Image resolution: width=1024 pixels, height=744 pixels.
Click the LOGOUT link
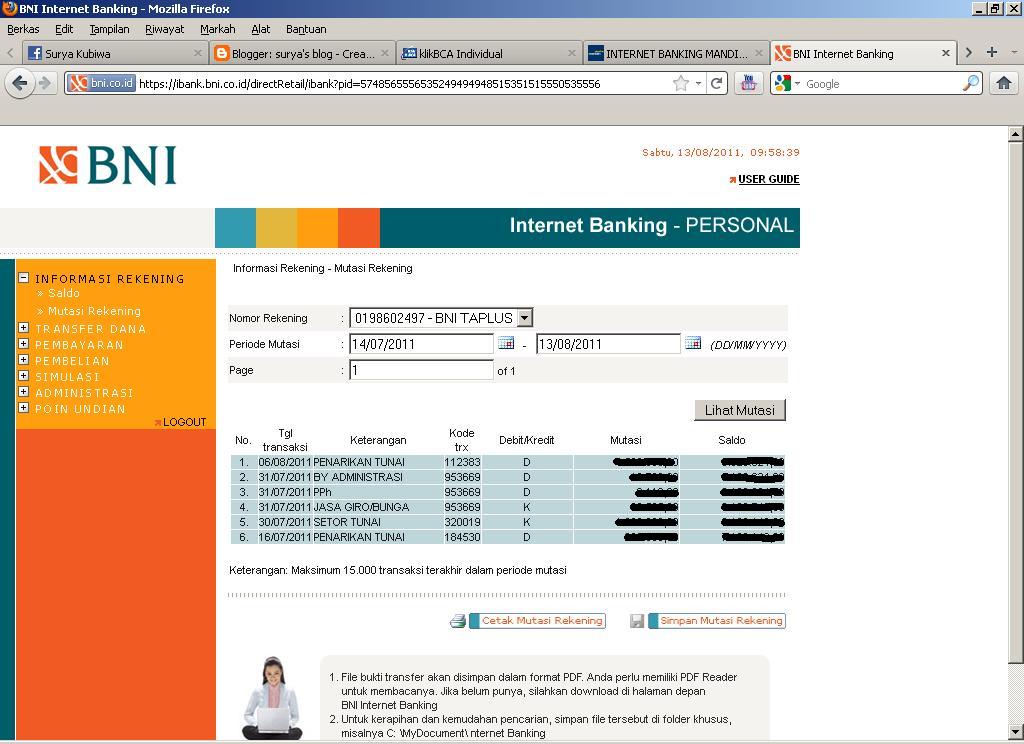coord(184,422)
